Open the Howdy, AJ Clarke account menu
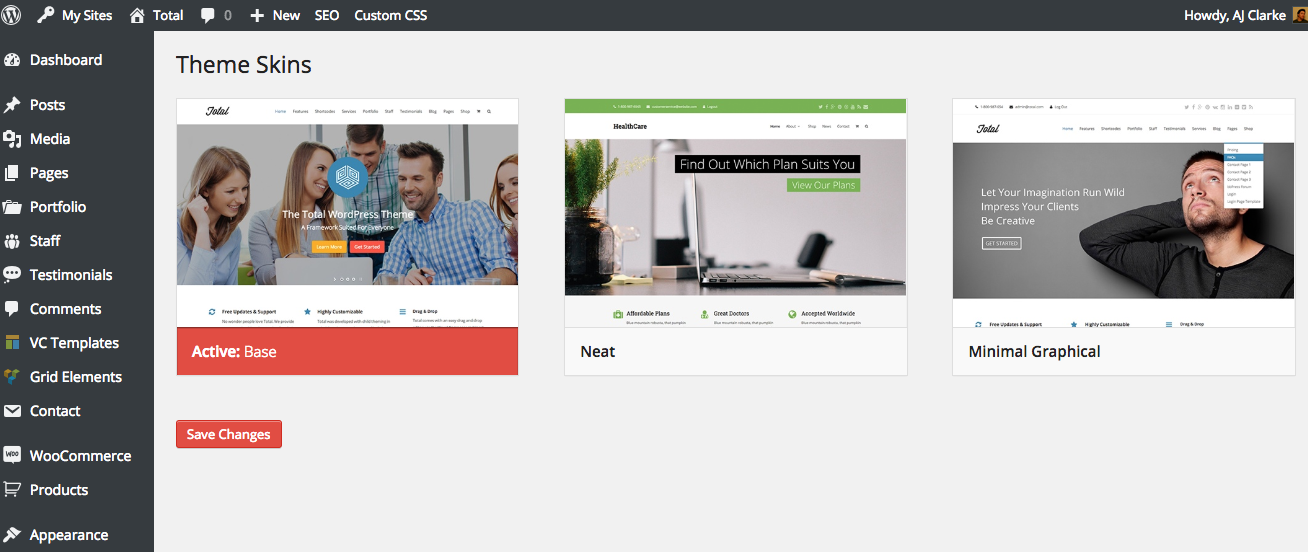This screenshot has height=552, width=1308. click(x=1234, y=15)
